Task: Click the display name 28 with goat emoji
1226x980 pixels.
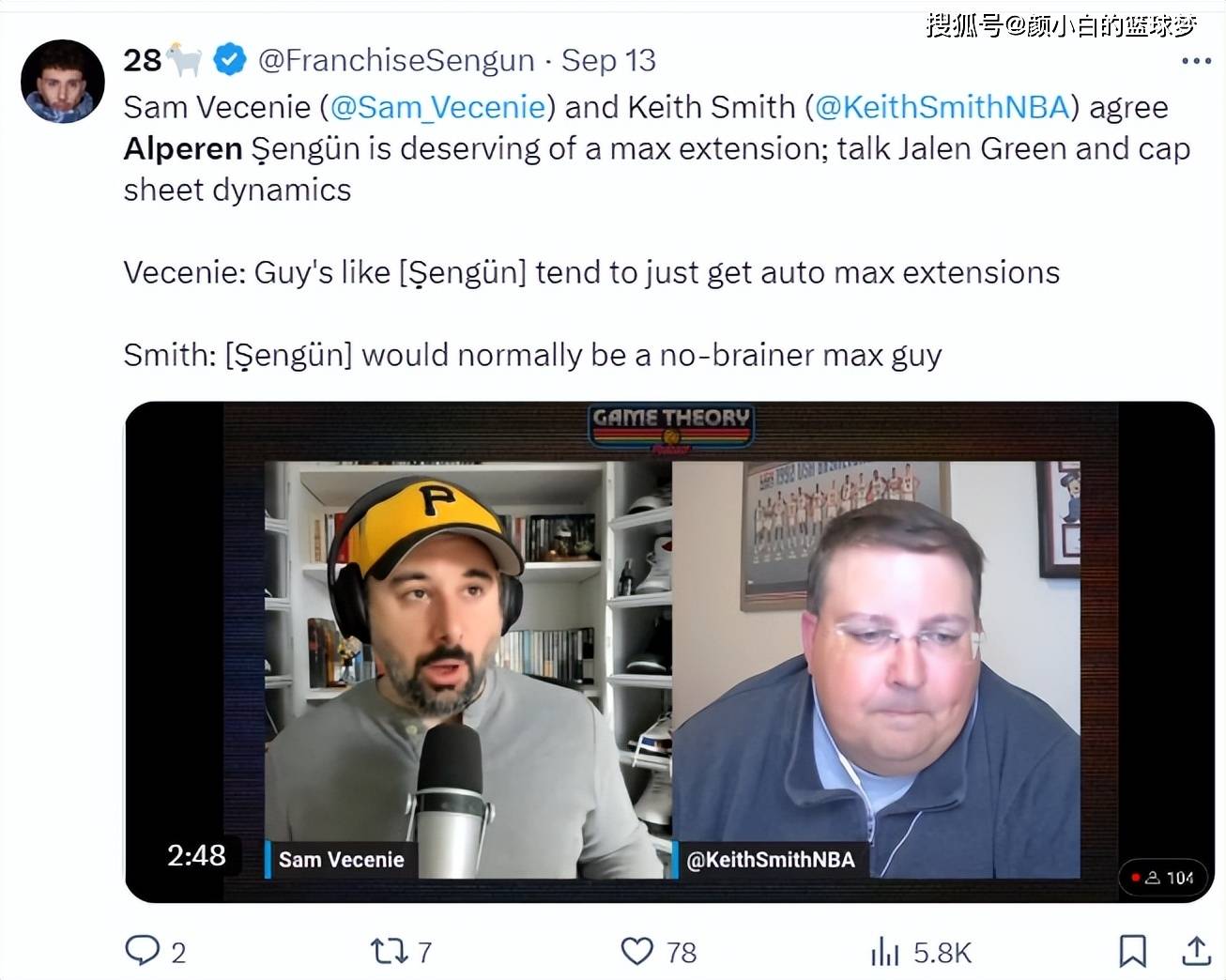Action: coord(163,60)
